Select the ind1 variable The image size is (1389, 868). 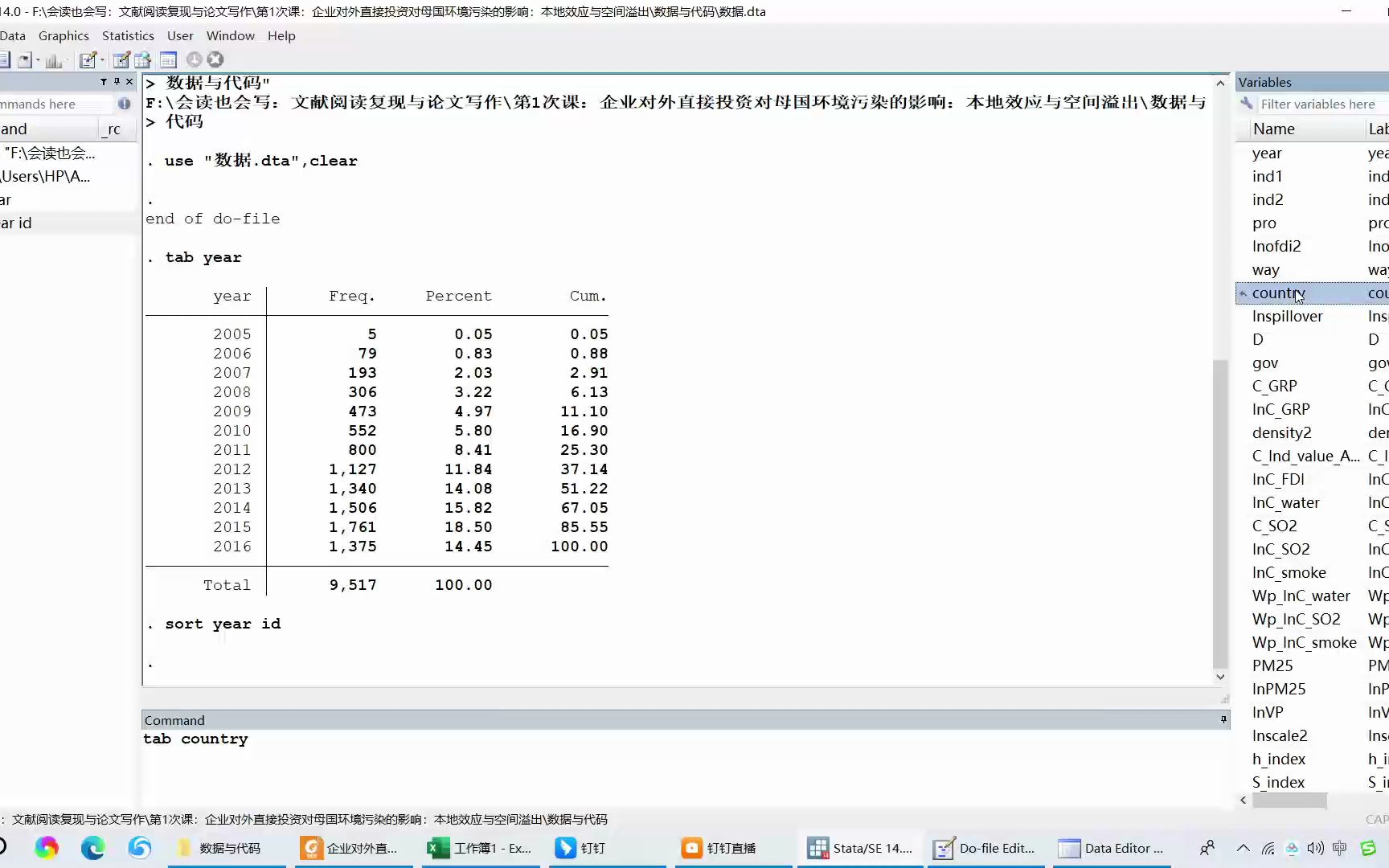1267,176
